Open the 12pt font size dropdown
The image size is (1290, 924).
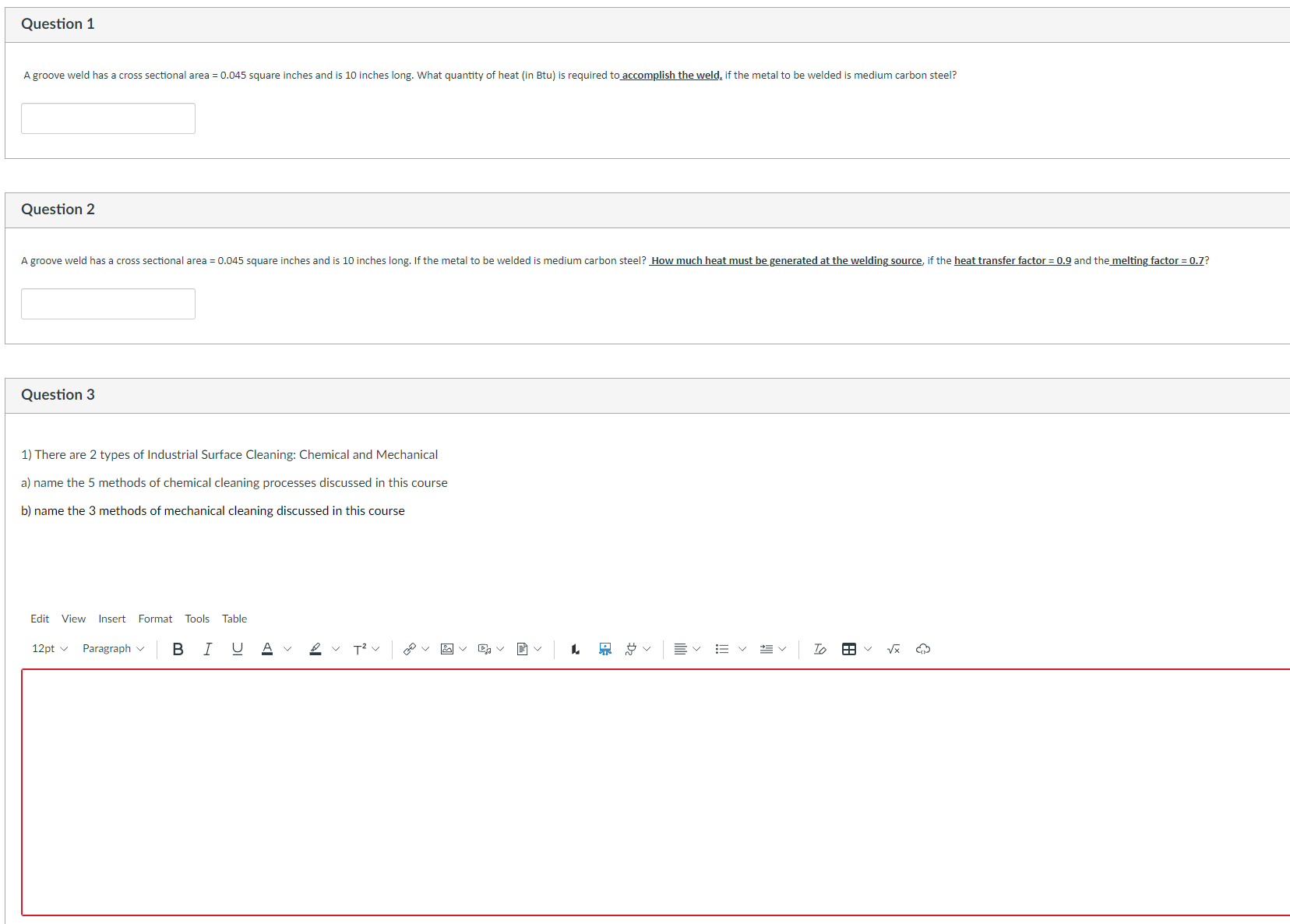pos(50,649)
